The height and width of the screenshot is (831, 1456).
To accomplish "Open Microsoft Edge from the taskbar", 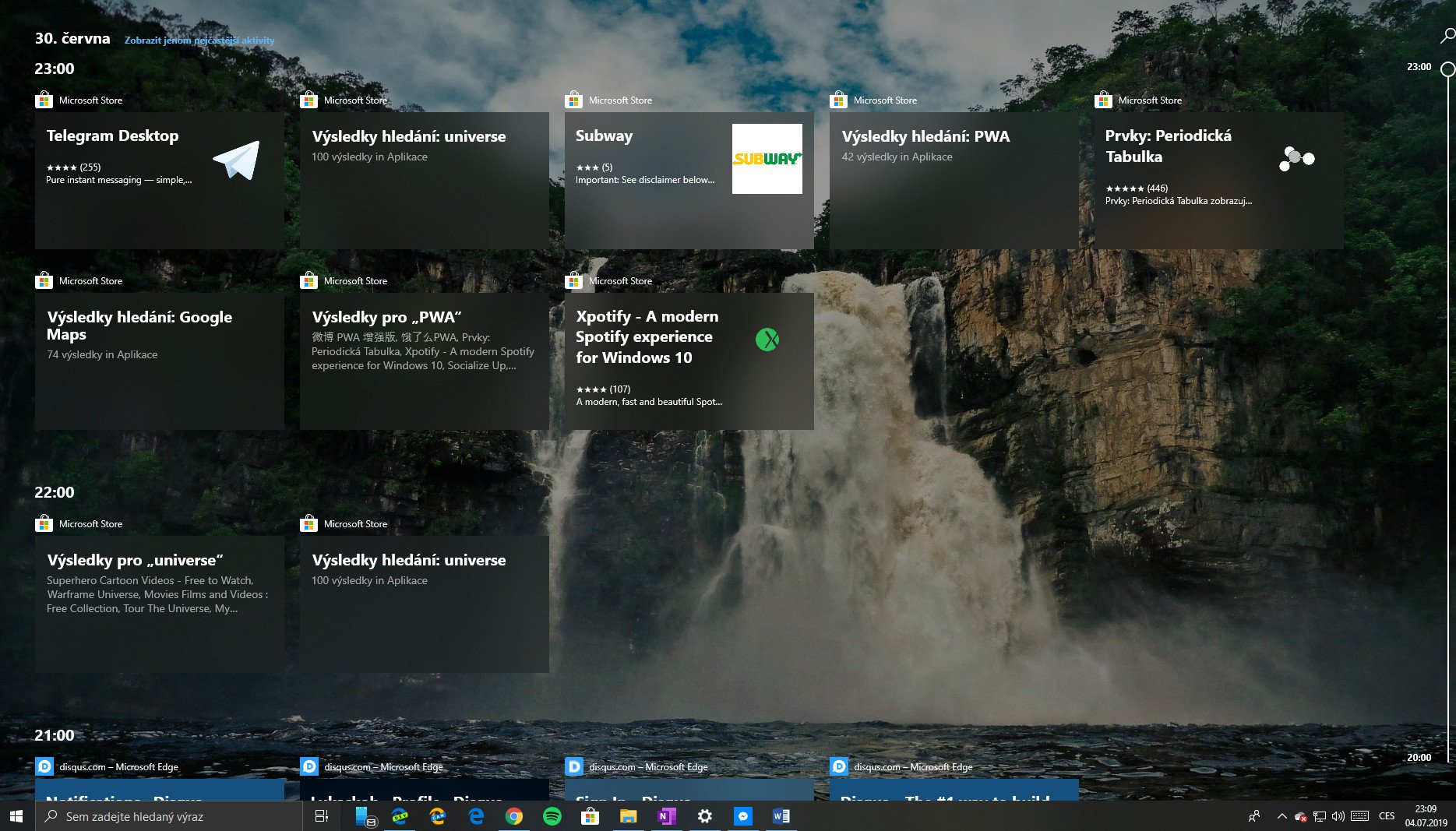I will (x=476, y=816).
